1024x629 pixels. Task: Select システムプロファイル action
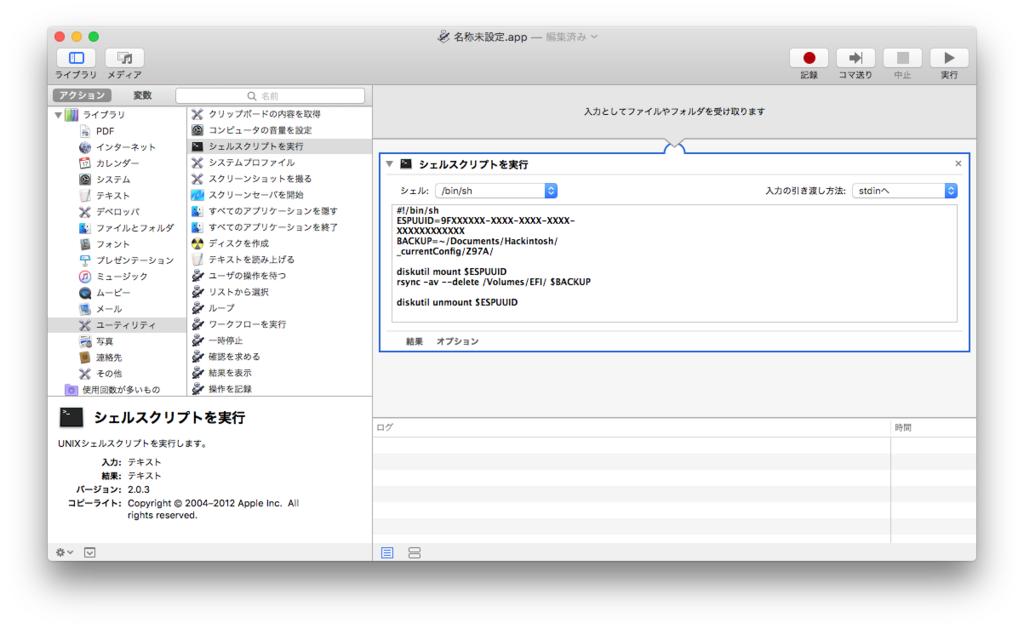coord(280,163)
